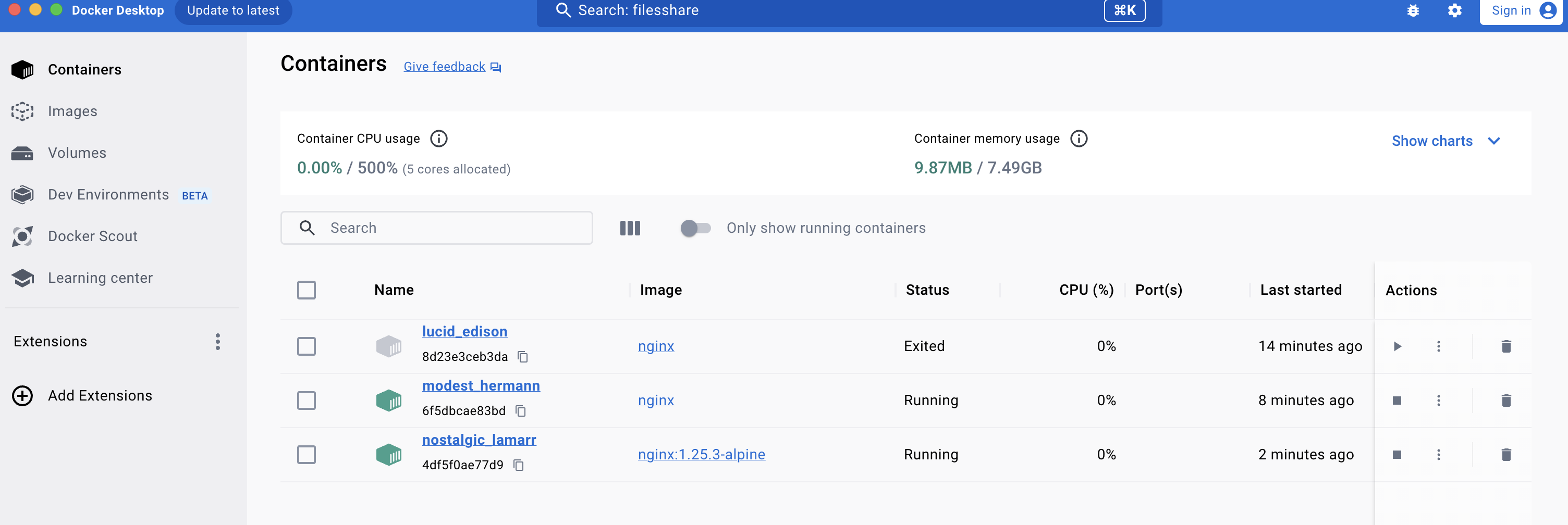Open more actions for lucid_edison

click(1438, 346)
